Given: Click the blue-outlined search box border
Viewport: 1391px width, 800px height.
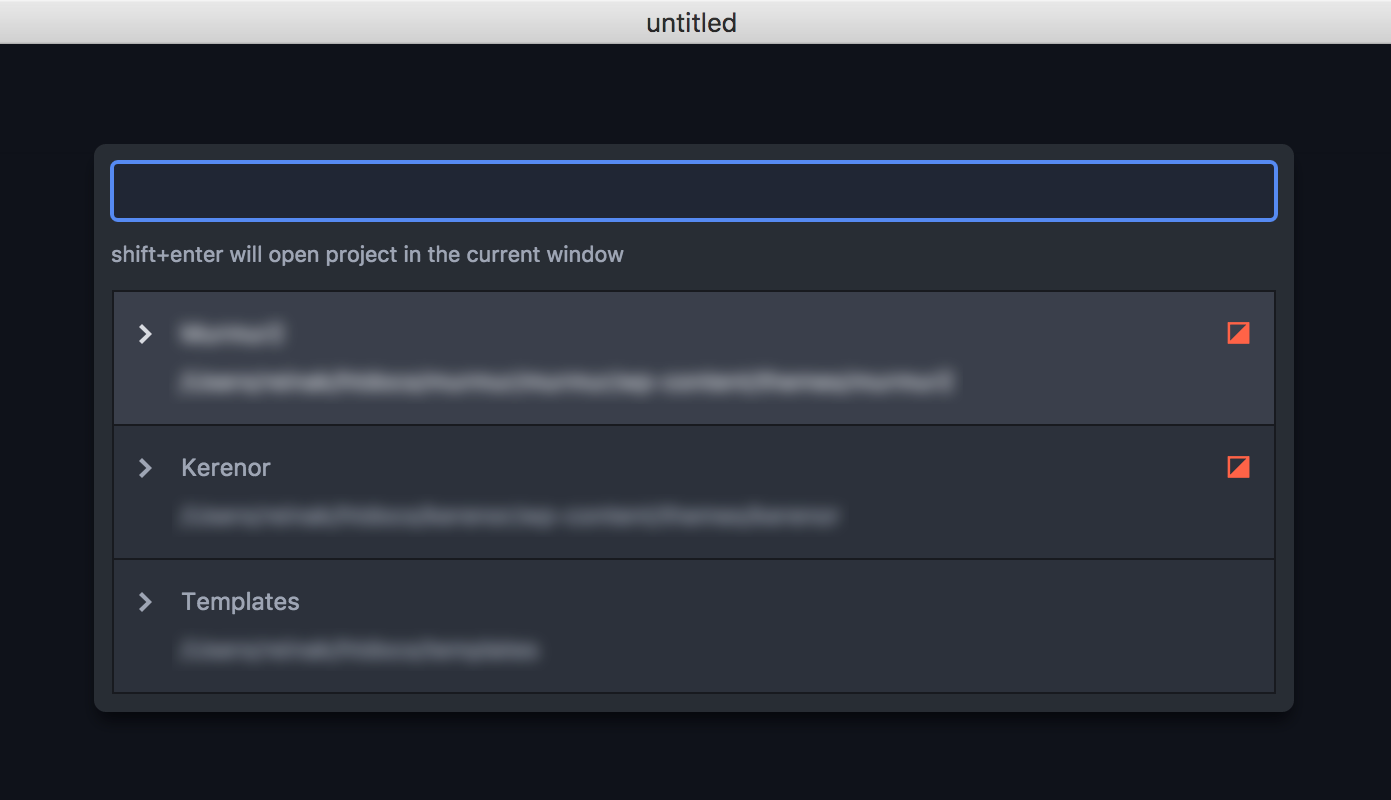Looking at the screenshot, I should pyautogui.click(x=694, y=162).
